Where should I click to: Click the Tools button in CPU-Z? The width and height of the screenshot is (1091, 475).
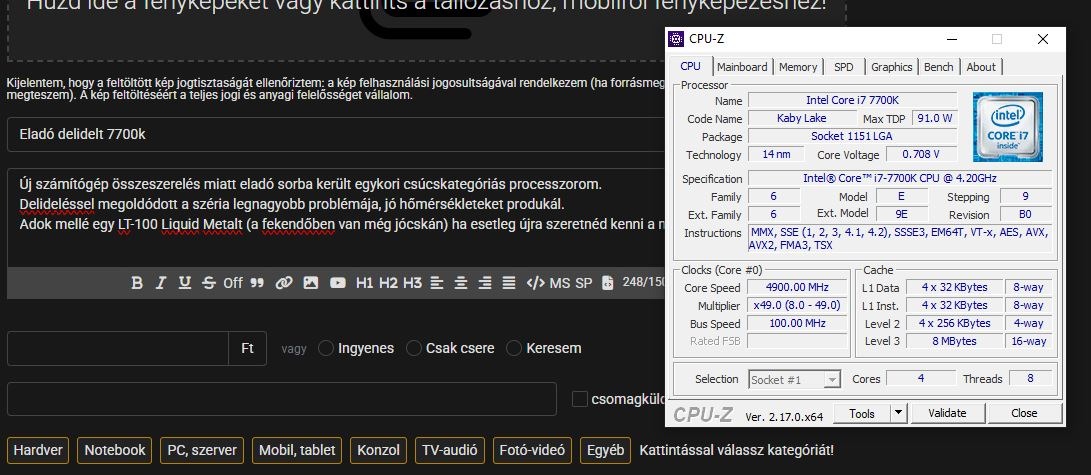pos(861,413)
